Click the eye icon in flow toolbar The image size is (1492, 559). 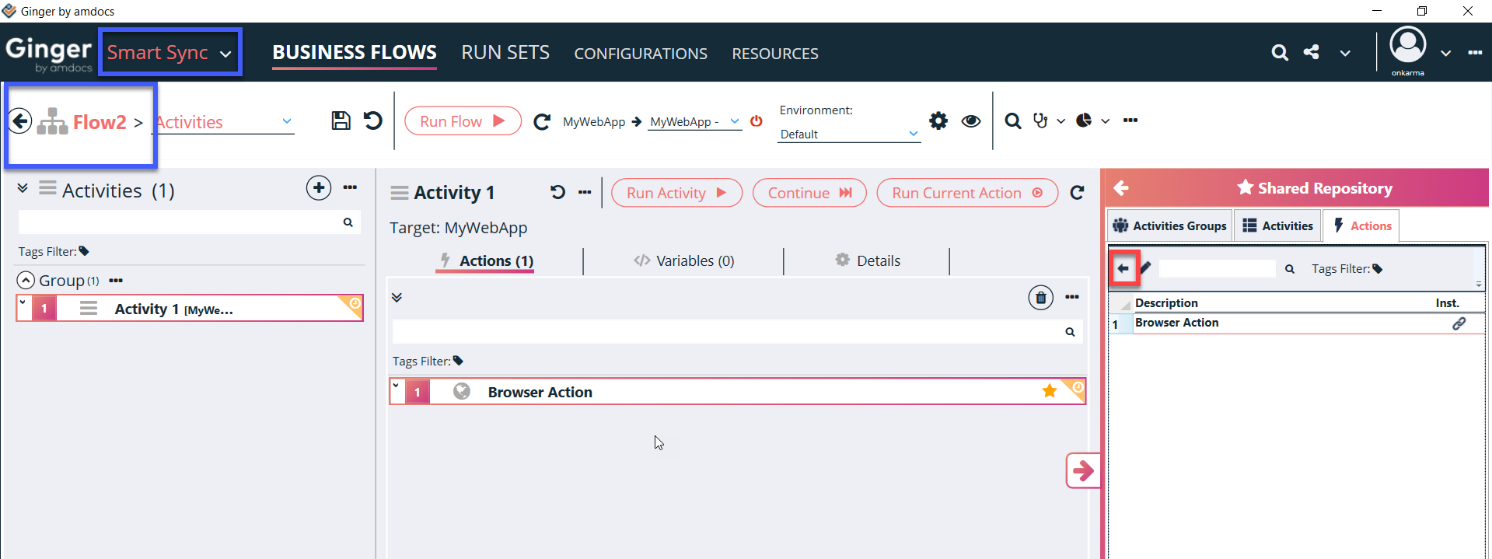[971, 121]
